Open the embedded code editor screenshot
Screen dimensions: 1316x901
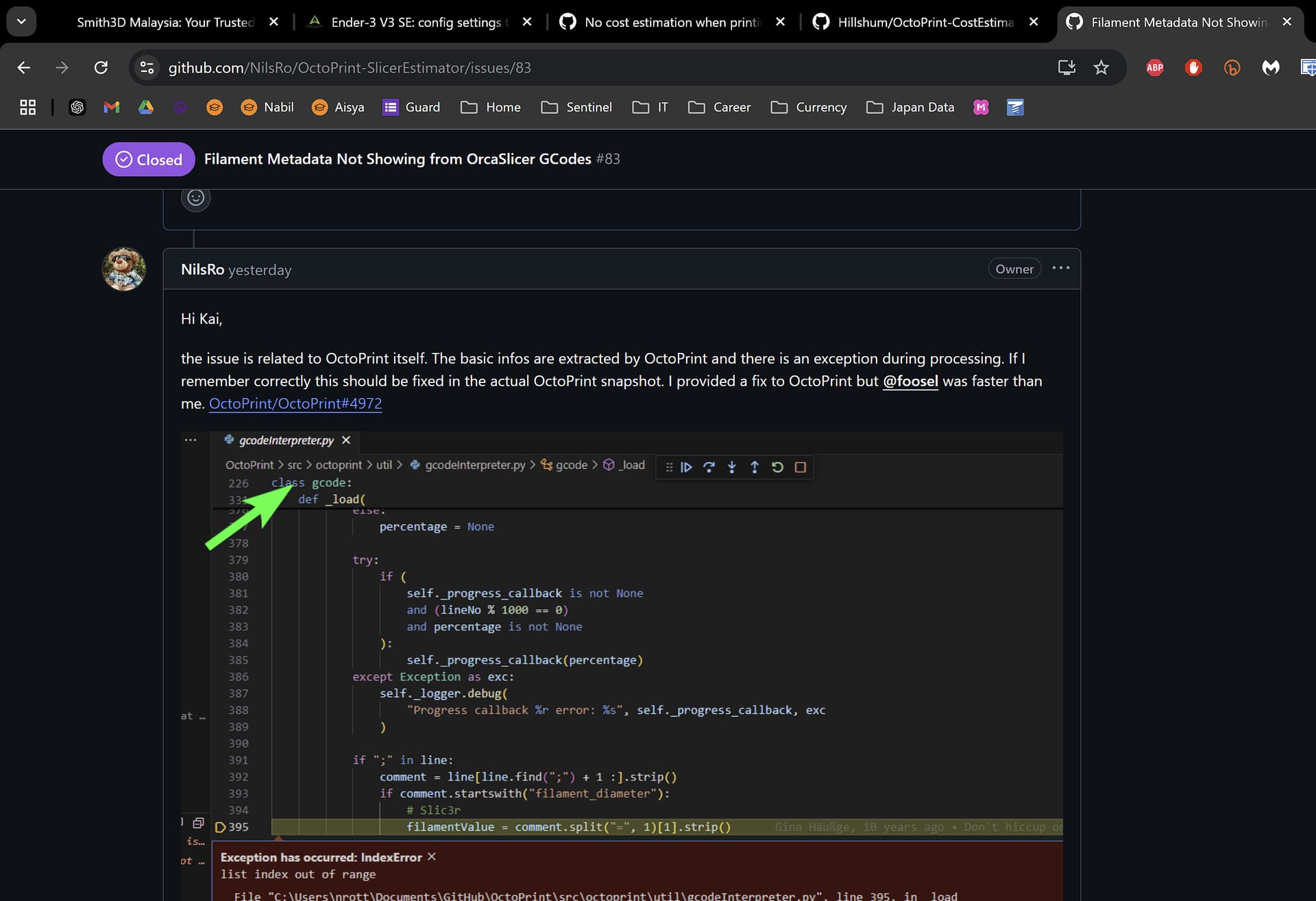[622, 666]
